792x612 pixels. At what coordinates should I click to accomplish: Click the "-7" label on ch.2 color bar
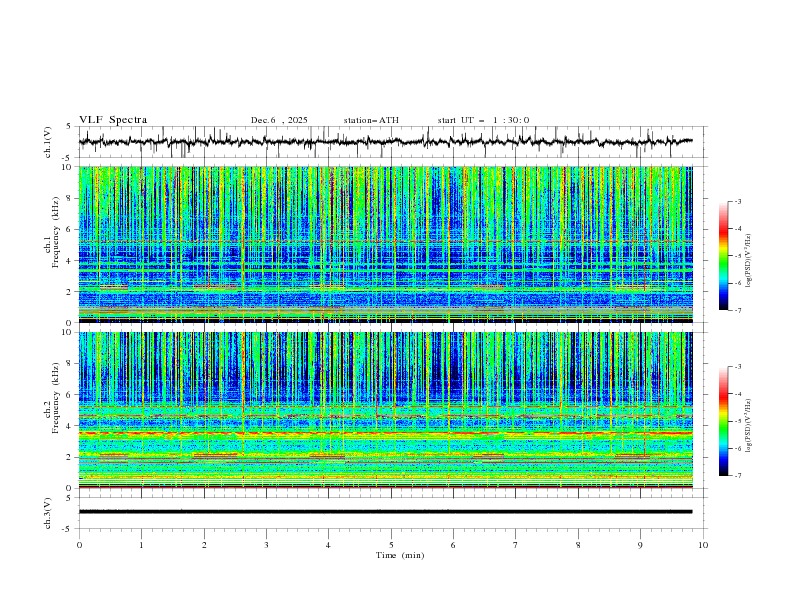click(x=738, y=476)
